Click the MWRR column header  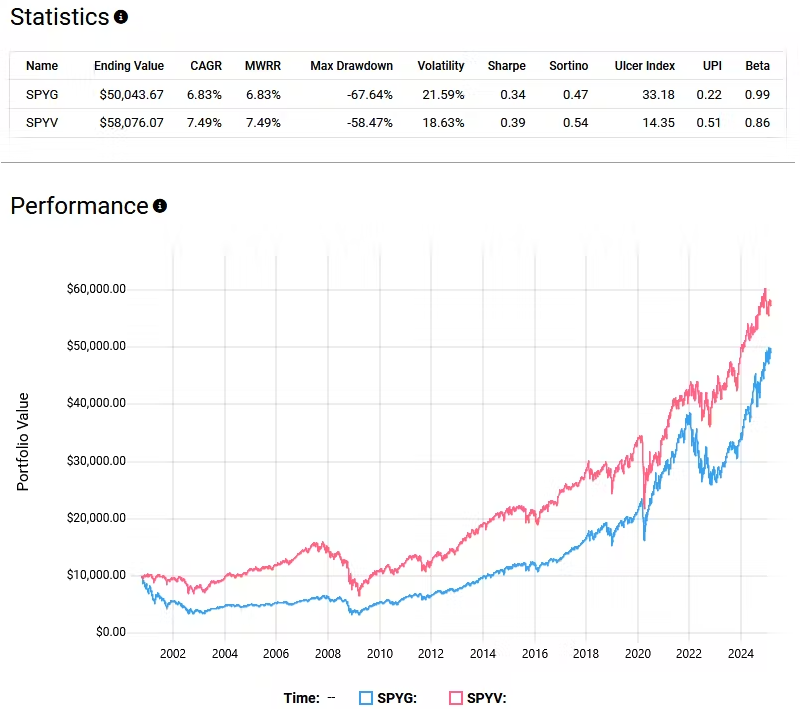coord(263,66)
